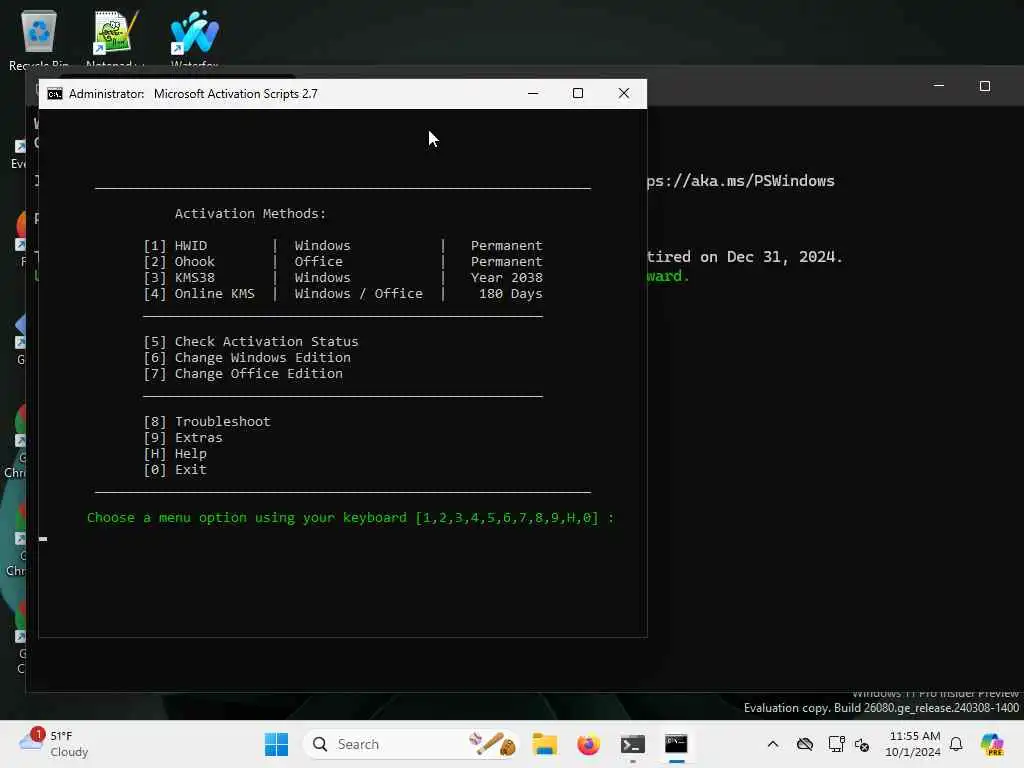Switch to the PowerShell terminal taskbar icon
The width and height of the screenshot is (1024, 768).
coord(633,744)
